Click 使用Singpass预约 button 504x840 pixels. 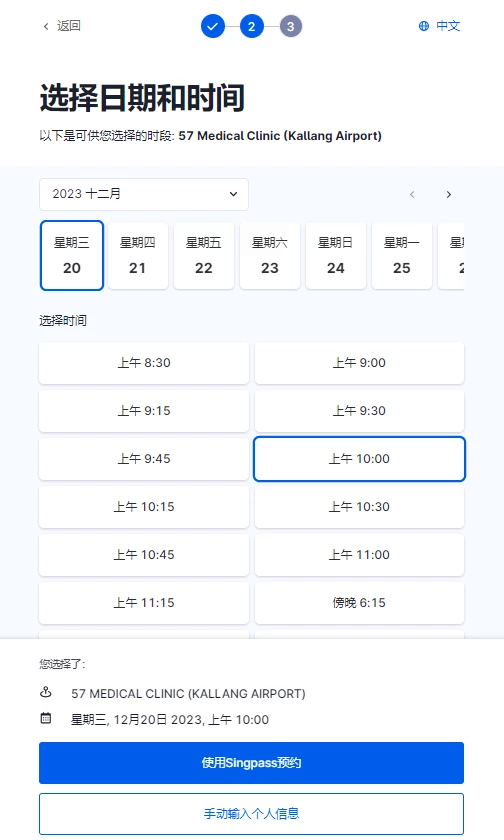251,763
